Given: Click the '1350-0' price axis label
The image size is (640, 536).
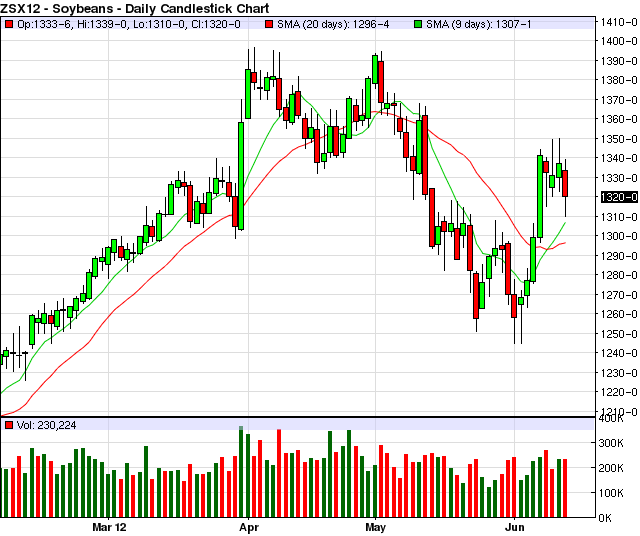Looking at the screenshot, I should 619,139.
